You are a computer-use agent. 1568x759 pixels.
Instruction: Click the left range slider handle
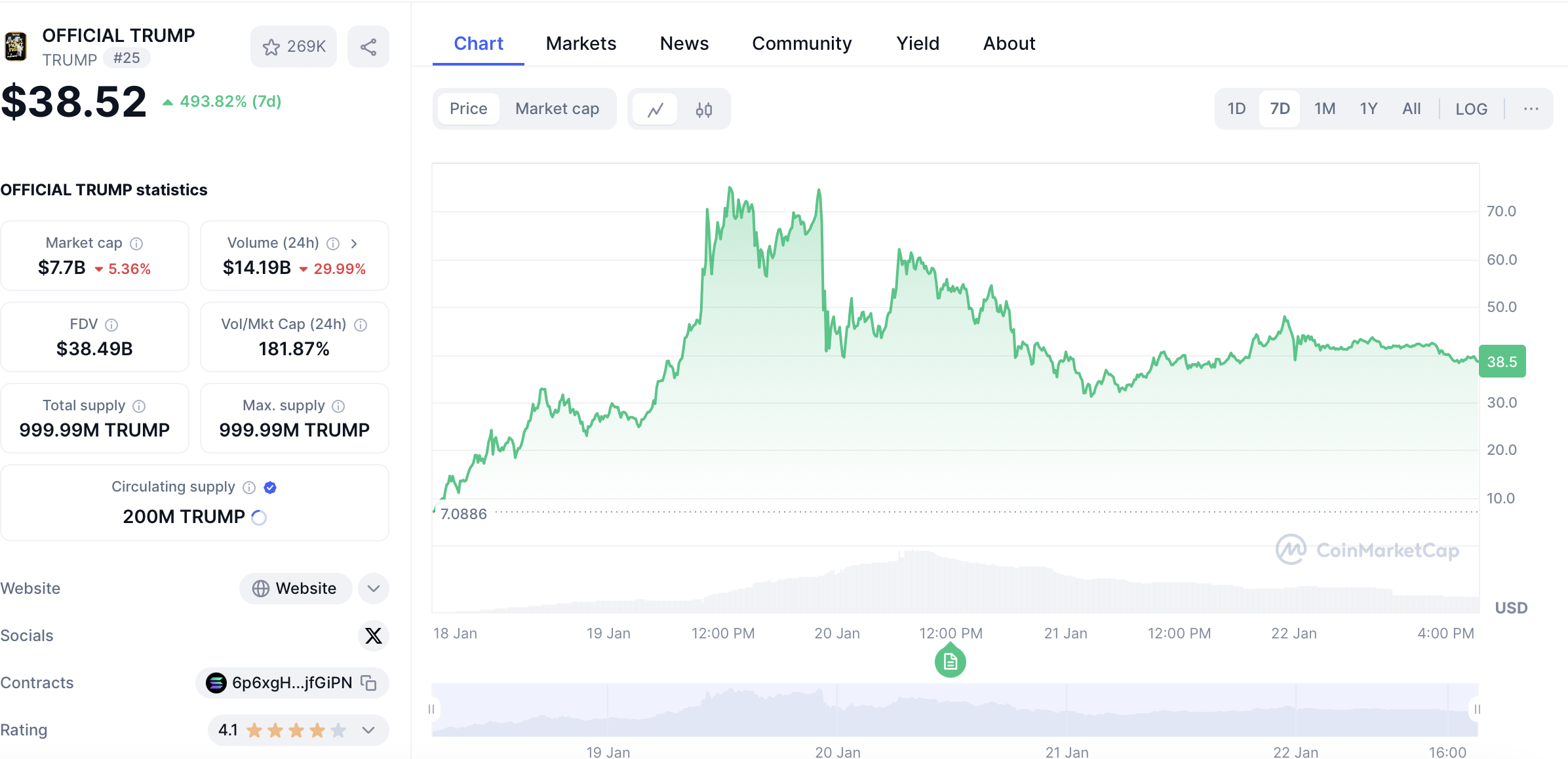pyautogui.click(x=431, y=709)
